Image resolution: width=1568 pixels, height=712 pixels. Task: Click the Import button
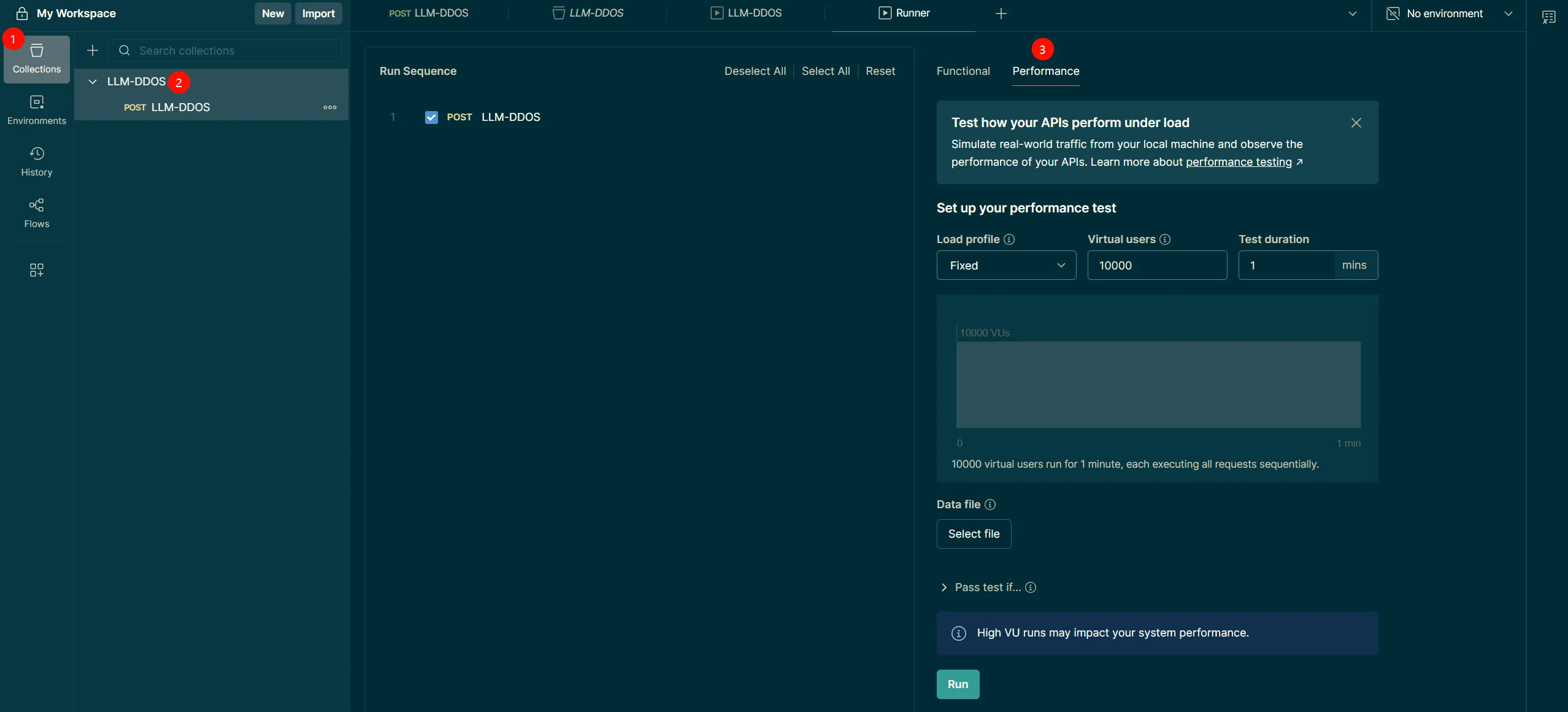point(318,14)
